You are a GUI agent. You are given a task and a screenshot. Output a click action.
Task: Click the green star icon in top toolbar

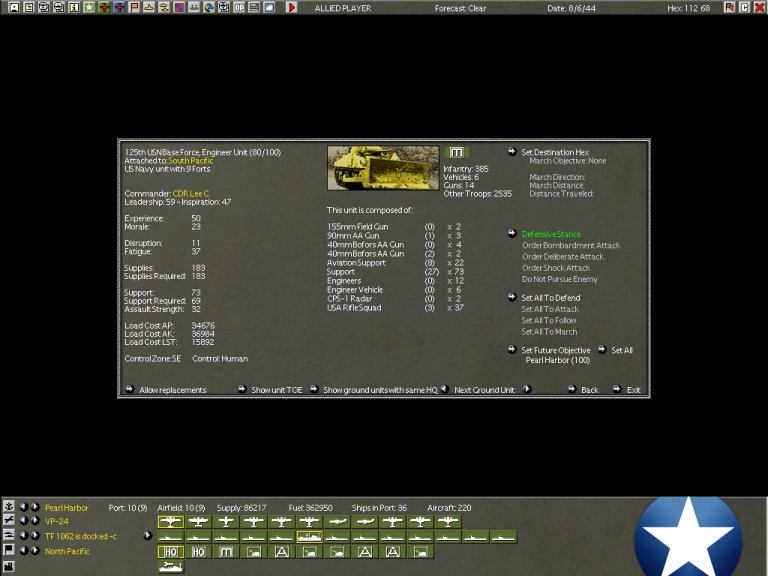click(x=89, y=7)
